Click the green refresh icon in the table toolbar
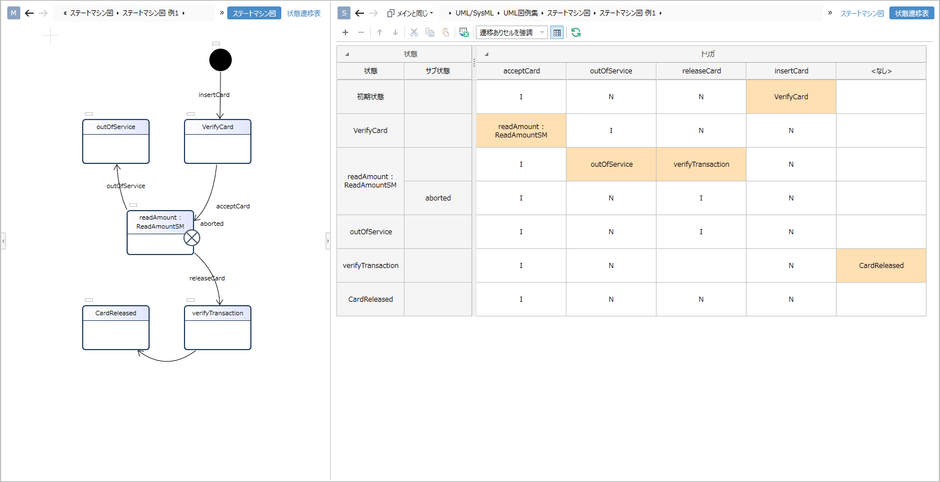Viewport: 940px width, 482px height. click(576, 32)
